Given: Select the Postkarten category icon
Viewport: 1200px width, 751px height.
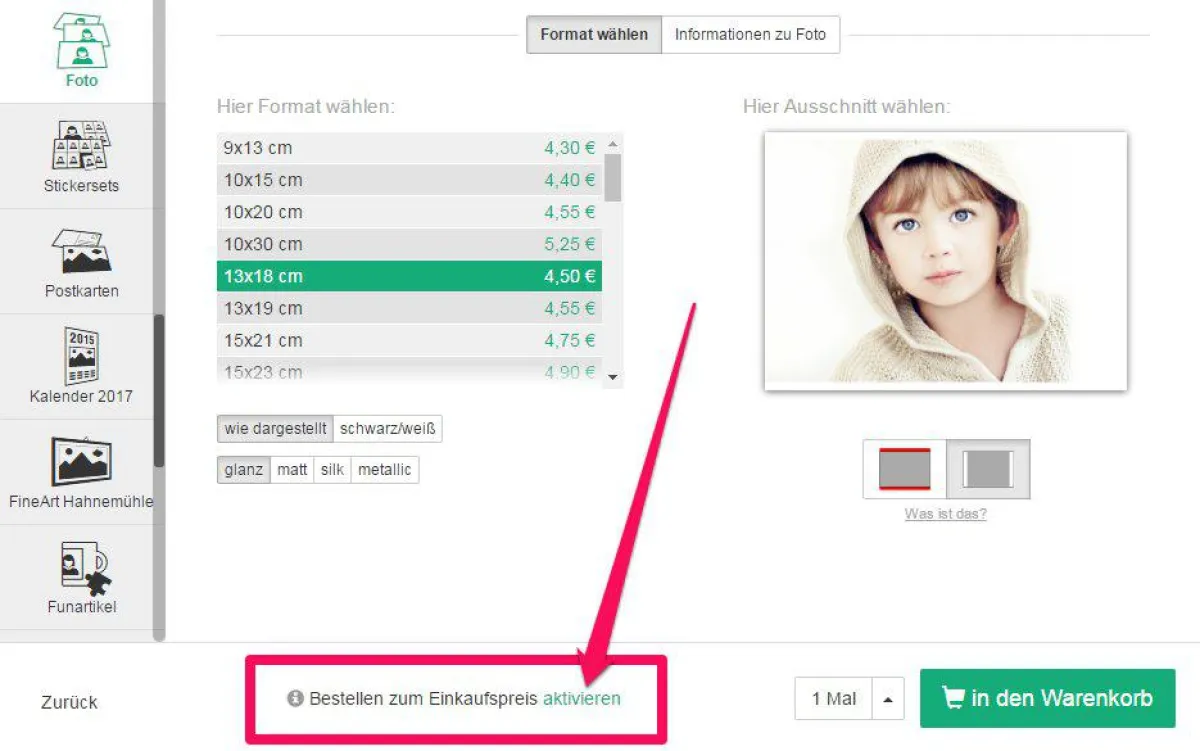Looking at the screenshot, I should pos(81,255).
